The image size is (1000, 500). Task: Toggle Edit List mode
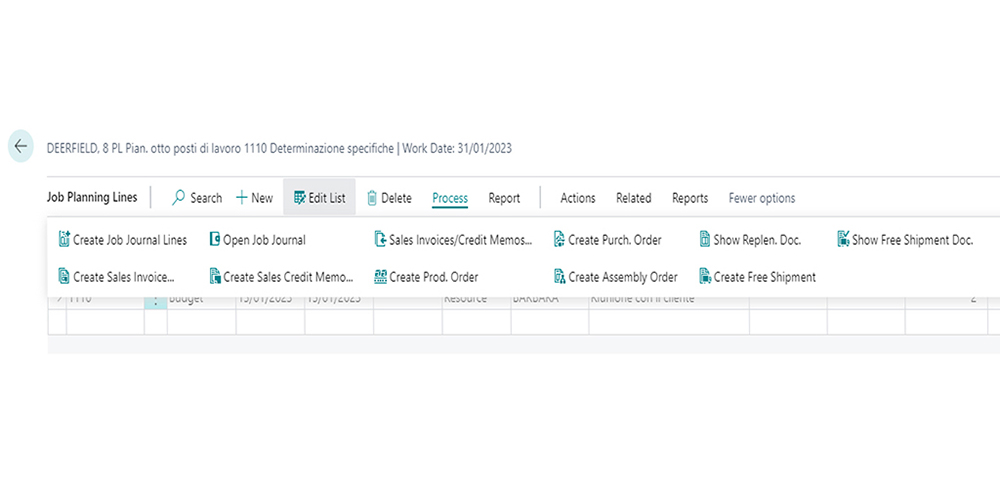tap(319, 198)
